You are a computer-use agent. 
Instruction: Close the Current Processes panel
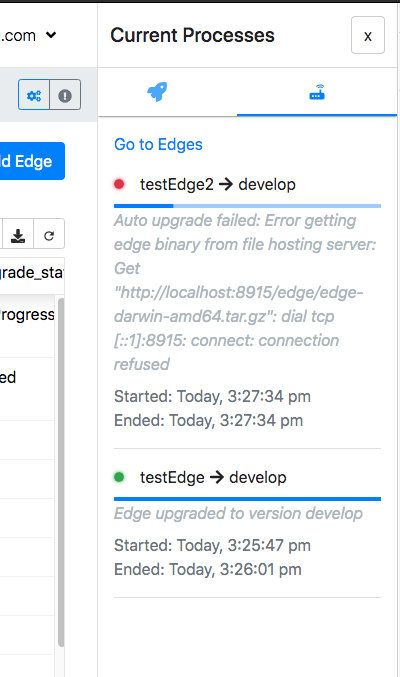tap(368, 35)
